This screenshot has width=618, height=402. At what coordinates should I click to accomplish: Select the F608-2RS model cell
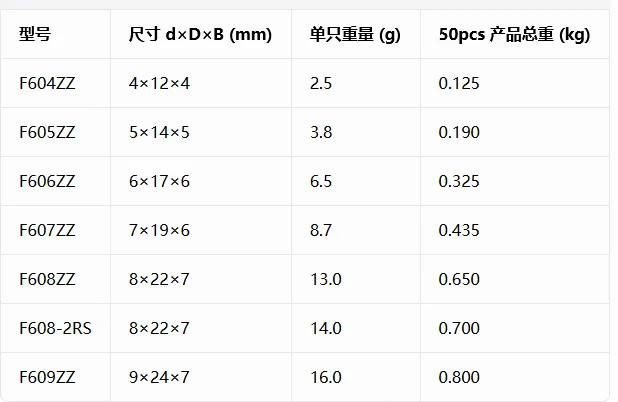click(x=55, y=328)
